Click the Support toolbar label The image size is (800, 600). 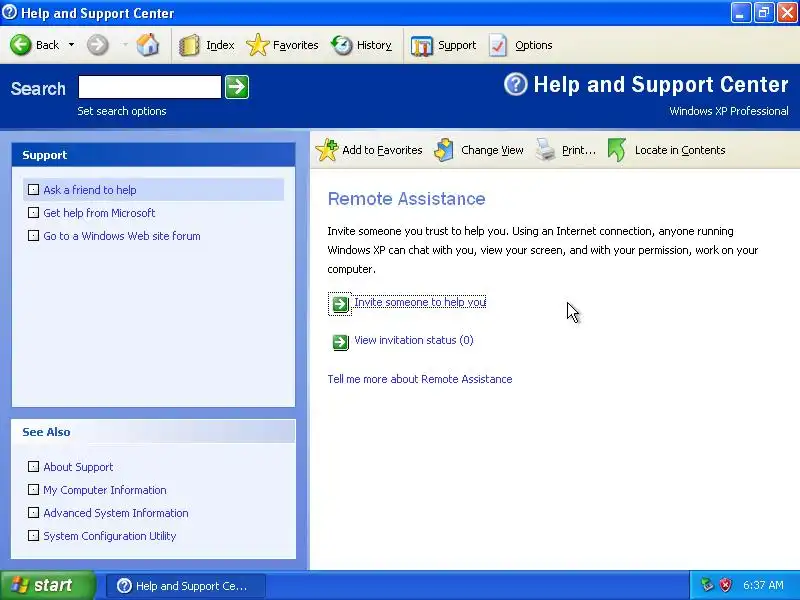(x=457, y=45)
